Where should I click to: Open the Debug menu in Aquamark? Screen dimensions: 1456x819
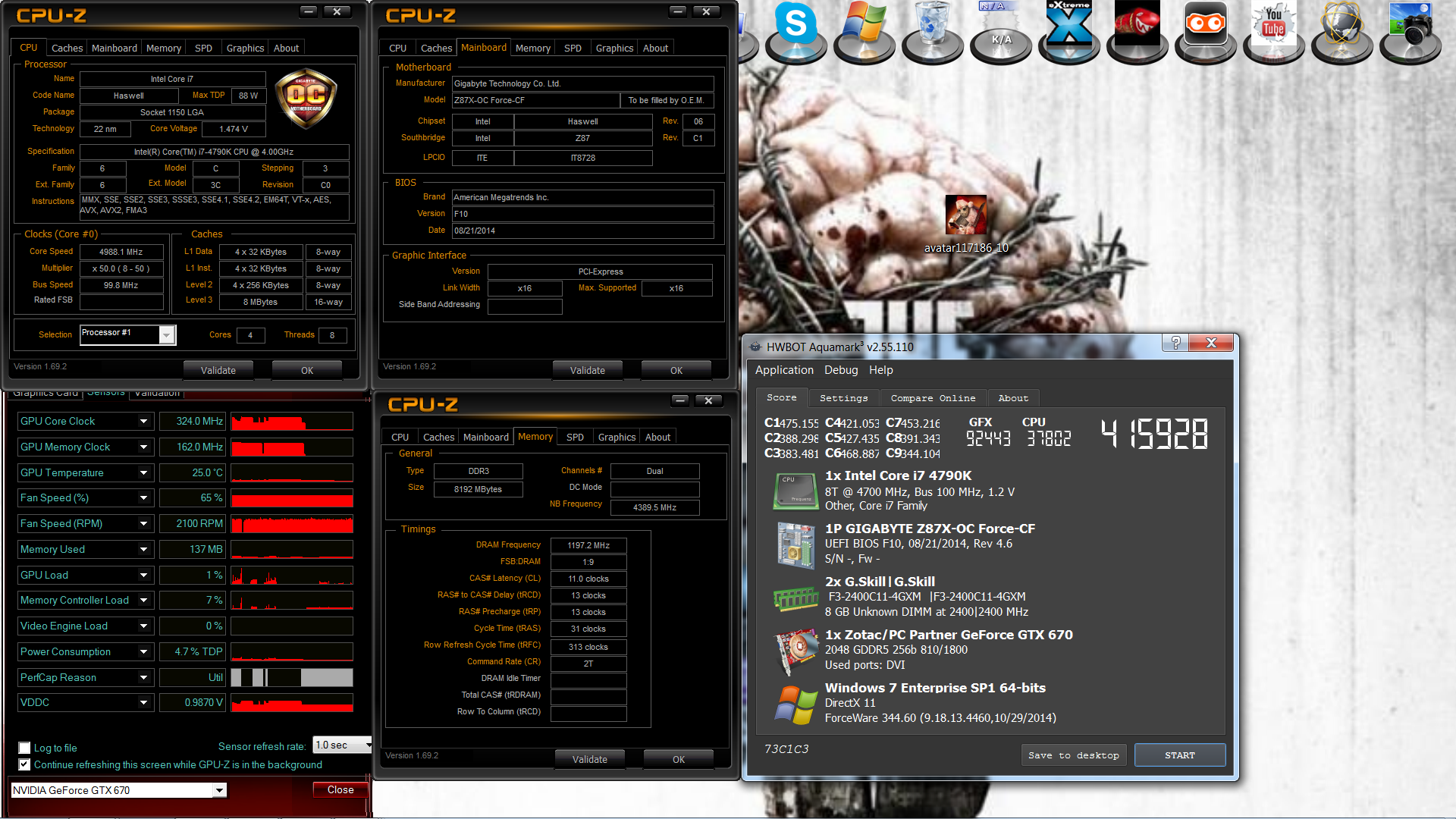click(841, 370)
